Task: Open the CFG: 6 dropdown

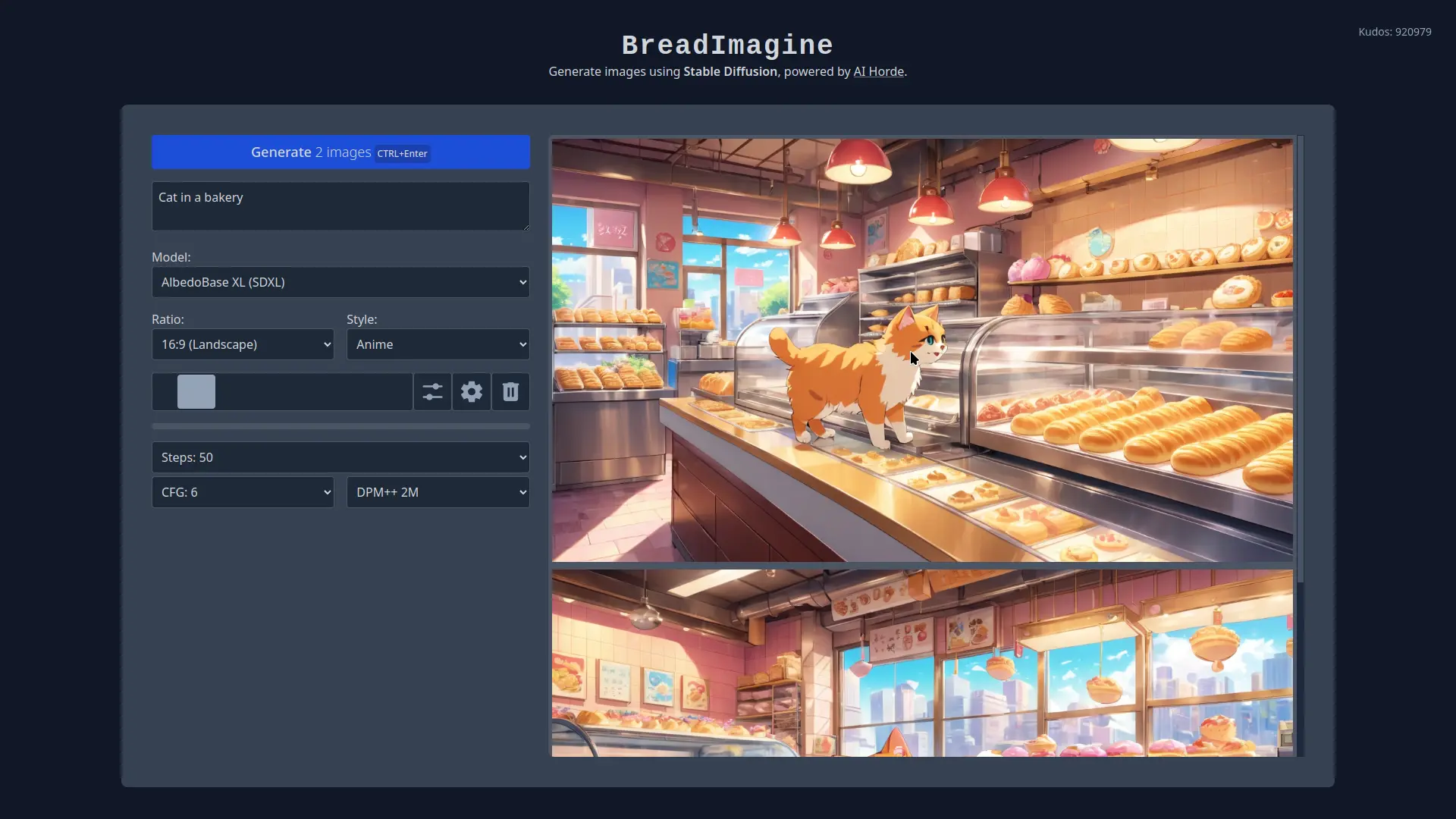Action: coord(243,492)
